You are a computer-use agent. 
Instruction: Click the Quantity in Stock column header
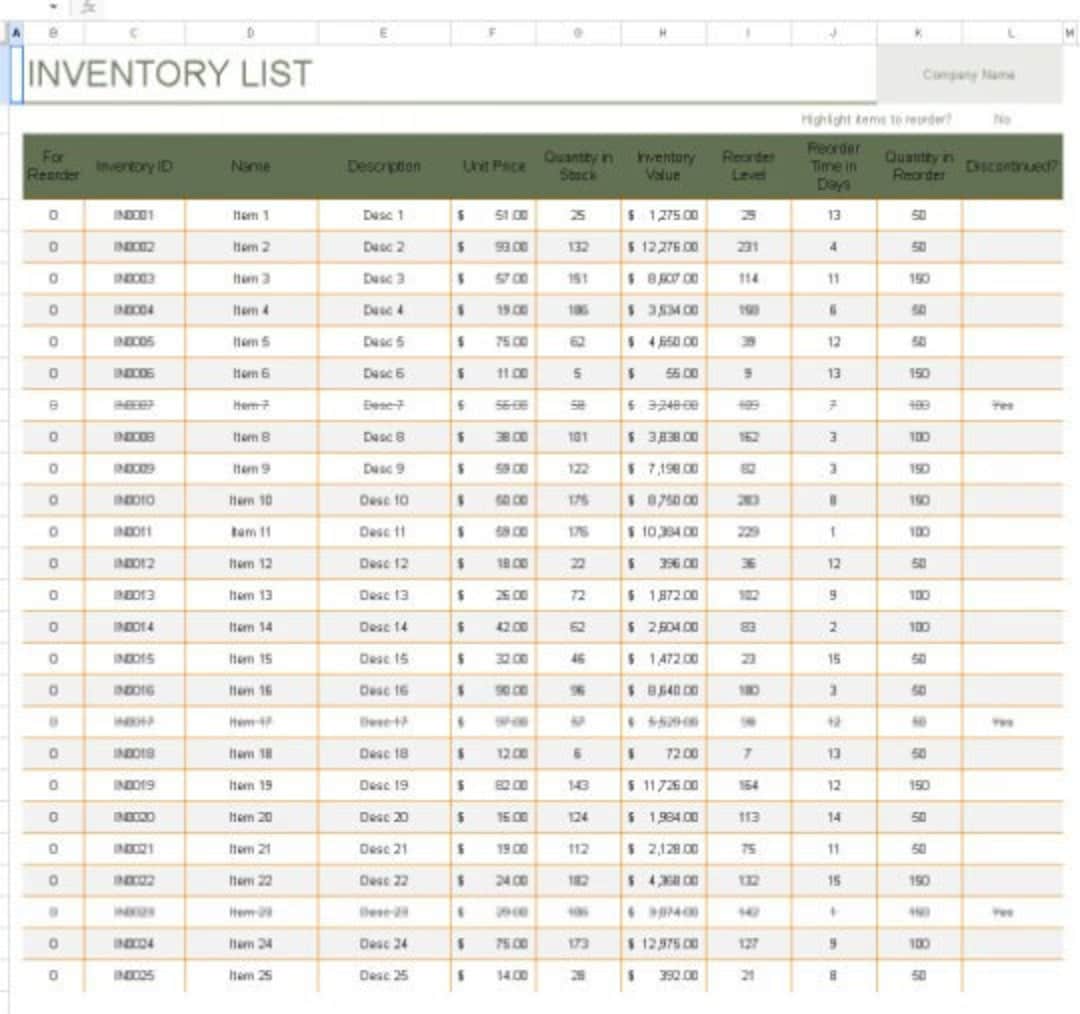pos(577,167)
